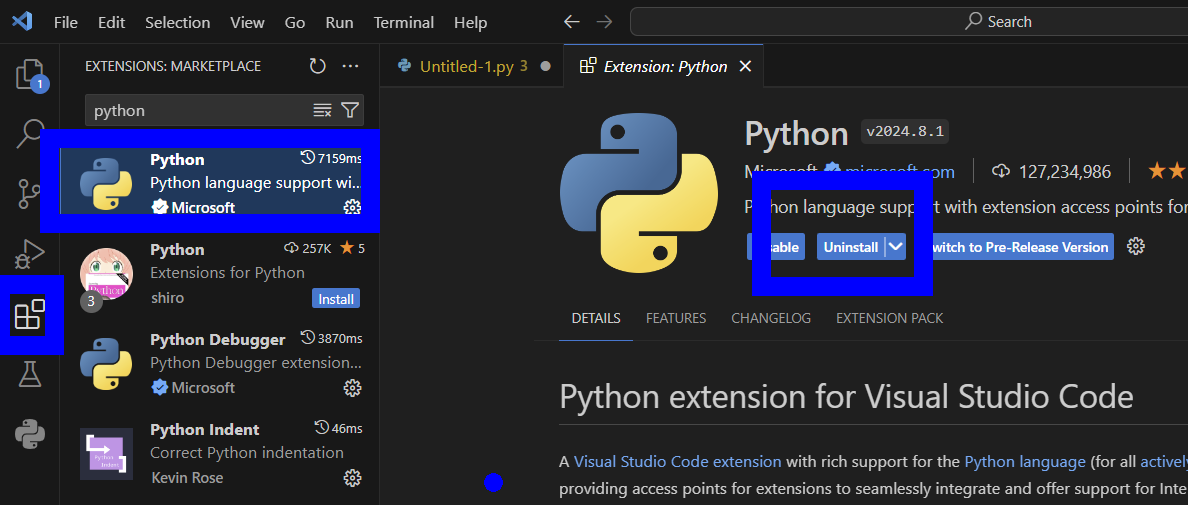Open the CHANGELOG tab
Image resolution: width=1188 pixels, height=505 pixels.
(x=771, y=319)
